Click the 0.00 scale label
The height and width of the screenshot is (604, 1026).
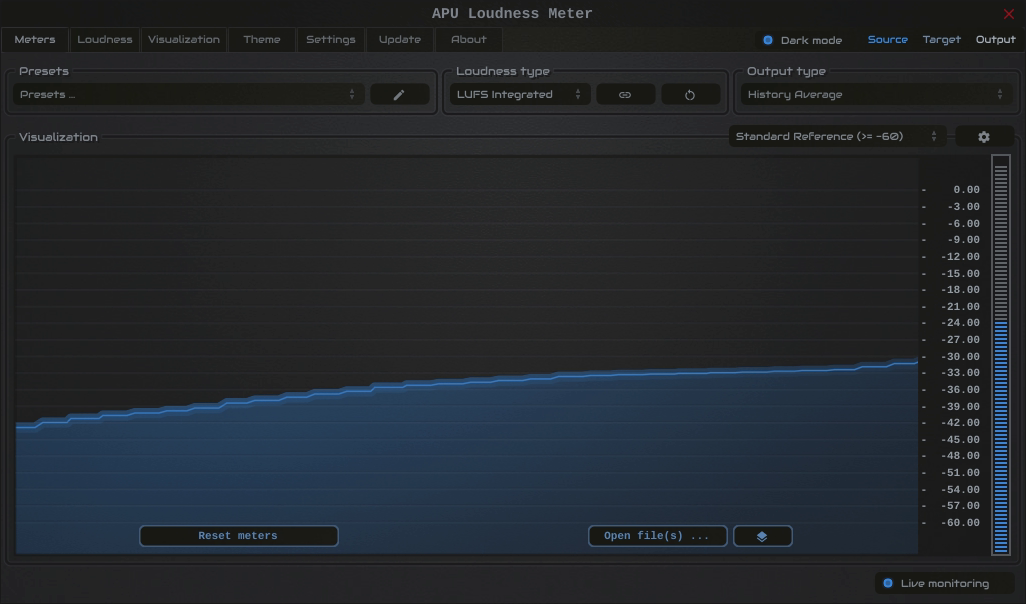(966, 190)
